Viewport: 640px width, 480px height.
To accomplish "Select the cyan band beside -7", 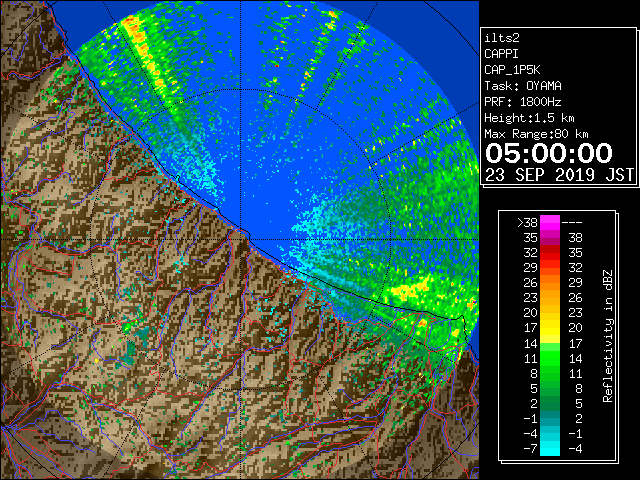I will pyautogui.click(x=550, y=448).
